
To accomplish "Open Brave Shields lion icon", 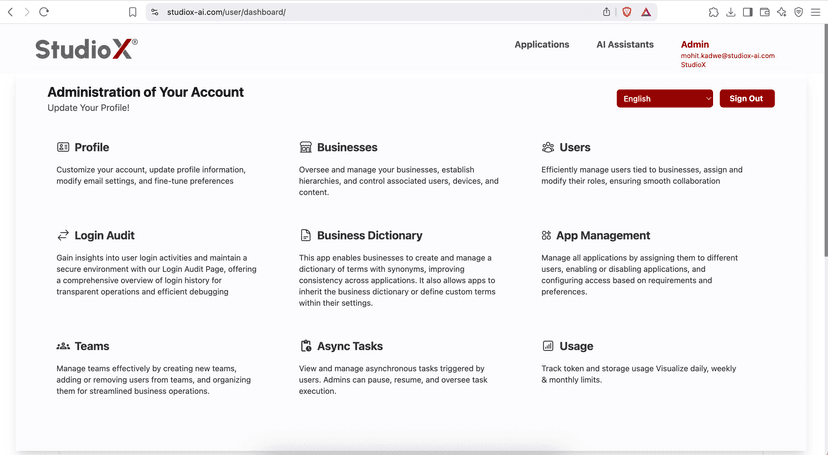I will (627, 12).
